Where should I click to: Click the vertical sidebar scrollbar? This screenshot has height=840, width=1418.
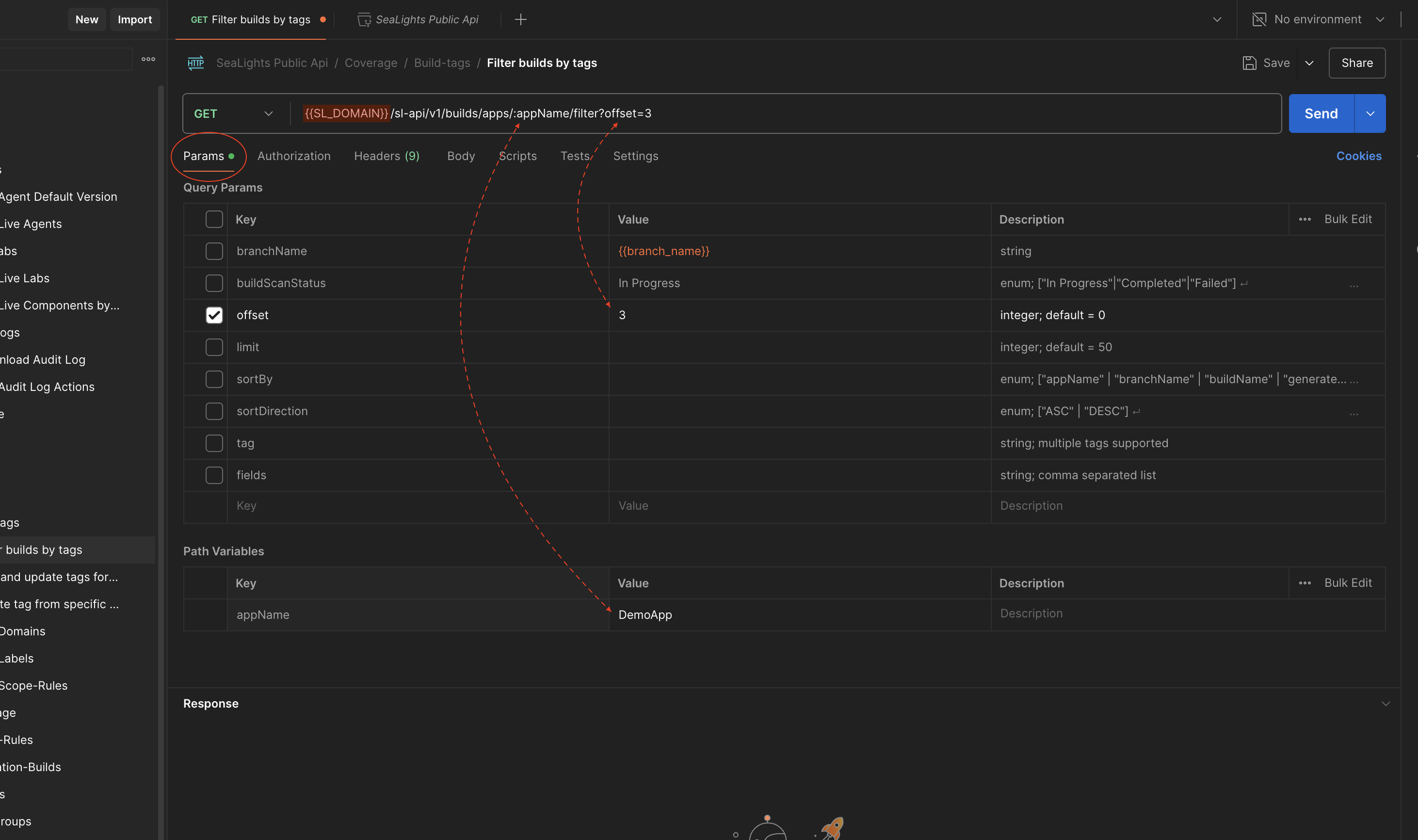pos(161,396)
